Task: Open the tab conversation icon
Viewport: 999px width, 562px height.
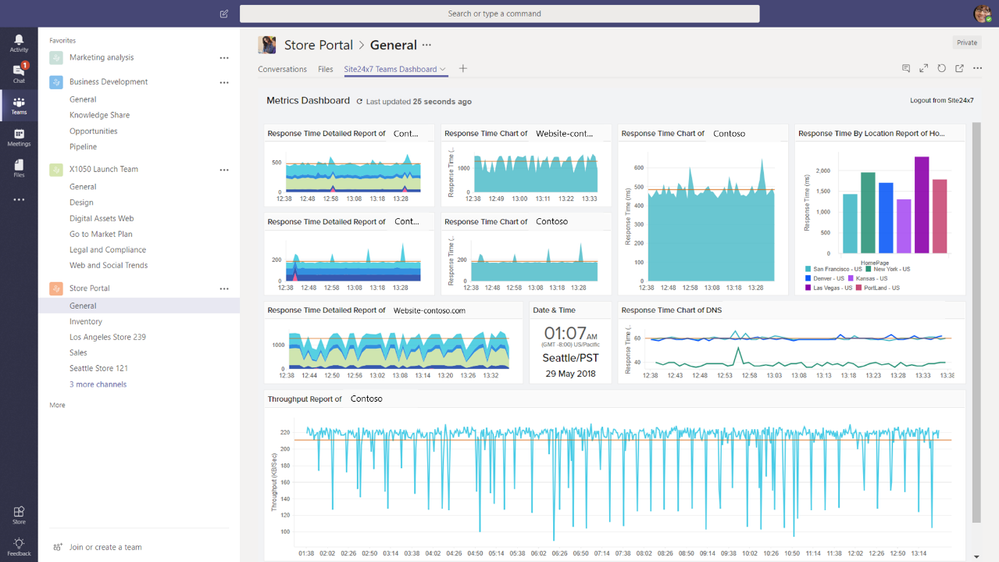Action: click(x=905, y=68)
